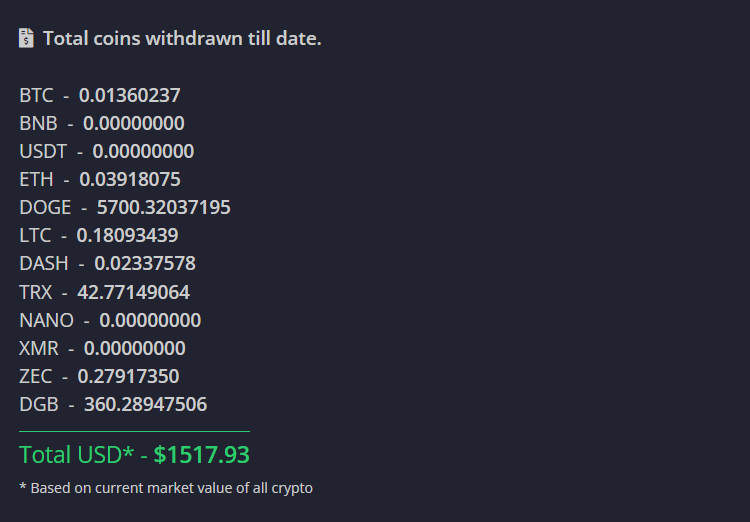Viewport: 750px width, 522px height.
Task: Click the DOGE amount 5700.32037195
Action: click(163, 208)
